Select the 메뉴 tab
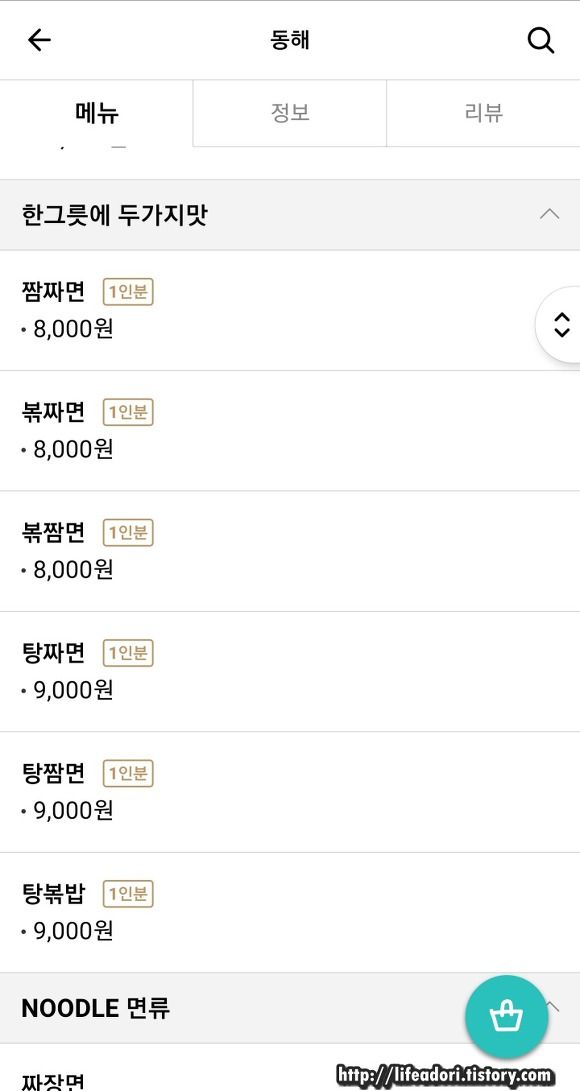This screenshot has width=580, height=1091. click(x=97, y=113)
